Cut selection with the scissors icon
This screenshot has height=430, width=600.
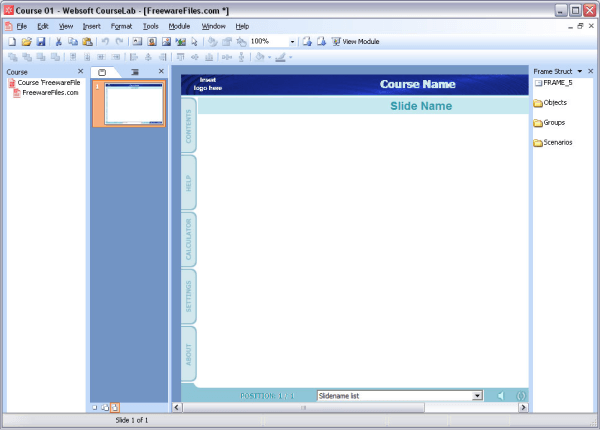click(x=59, y=41)
